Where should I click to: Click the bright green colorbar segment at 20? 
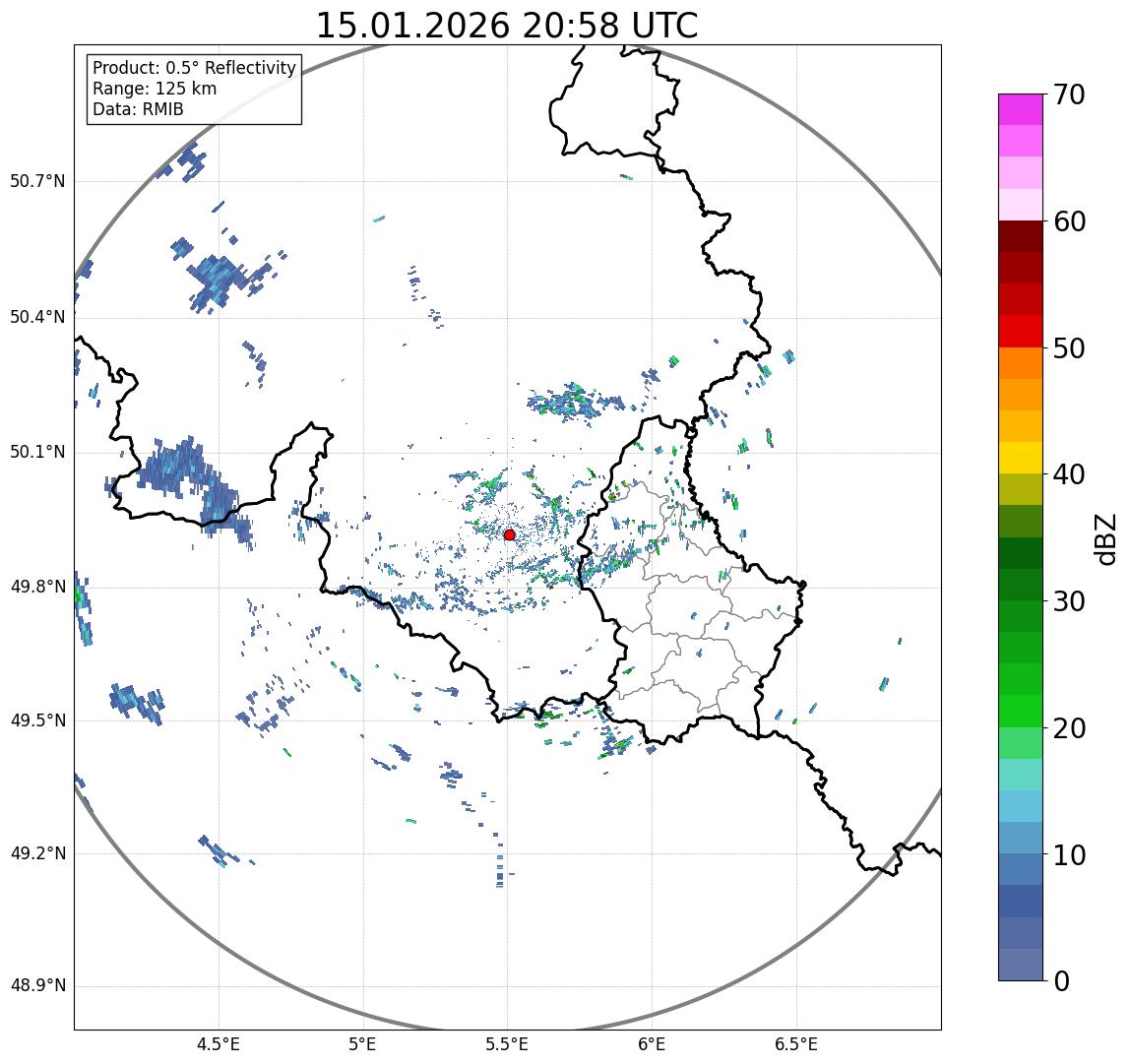(x=1021, y=712)
